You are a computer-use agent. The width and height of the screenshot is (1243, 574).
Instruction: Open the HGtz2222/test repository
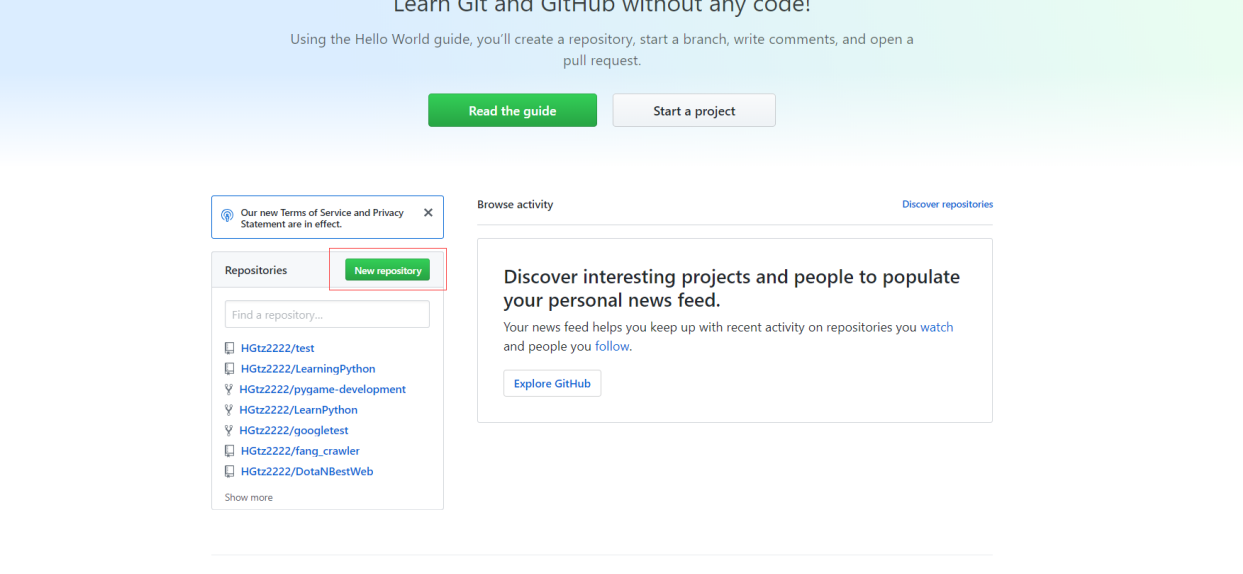(x=277, y=348)
